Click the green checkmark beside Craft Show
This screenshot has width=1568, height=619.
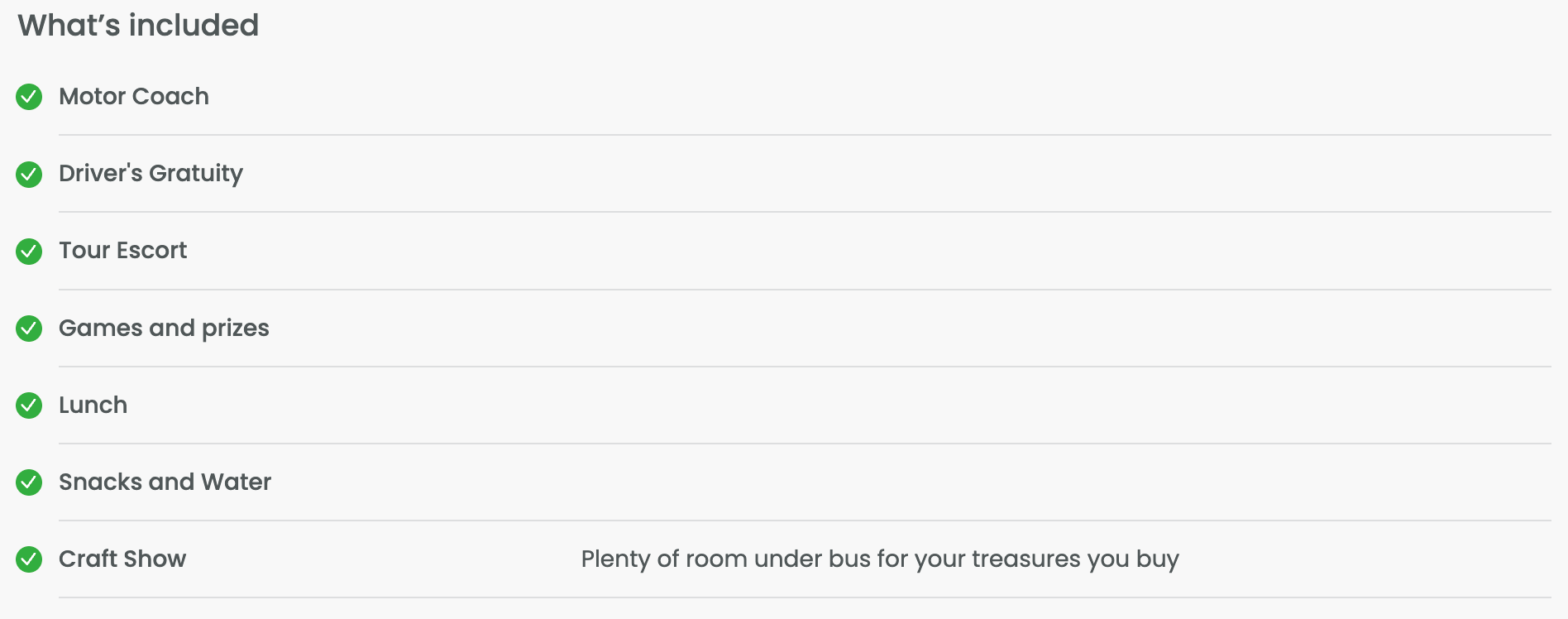29,559
